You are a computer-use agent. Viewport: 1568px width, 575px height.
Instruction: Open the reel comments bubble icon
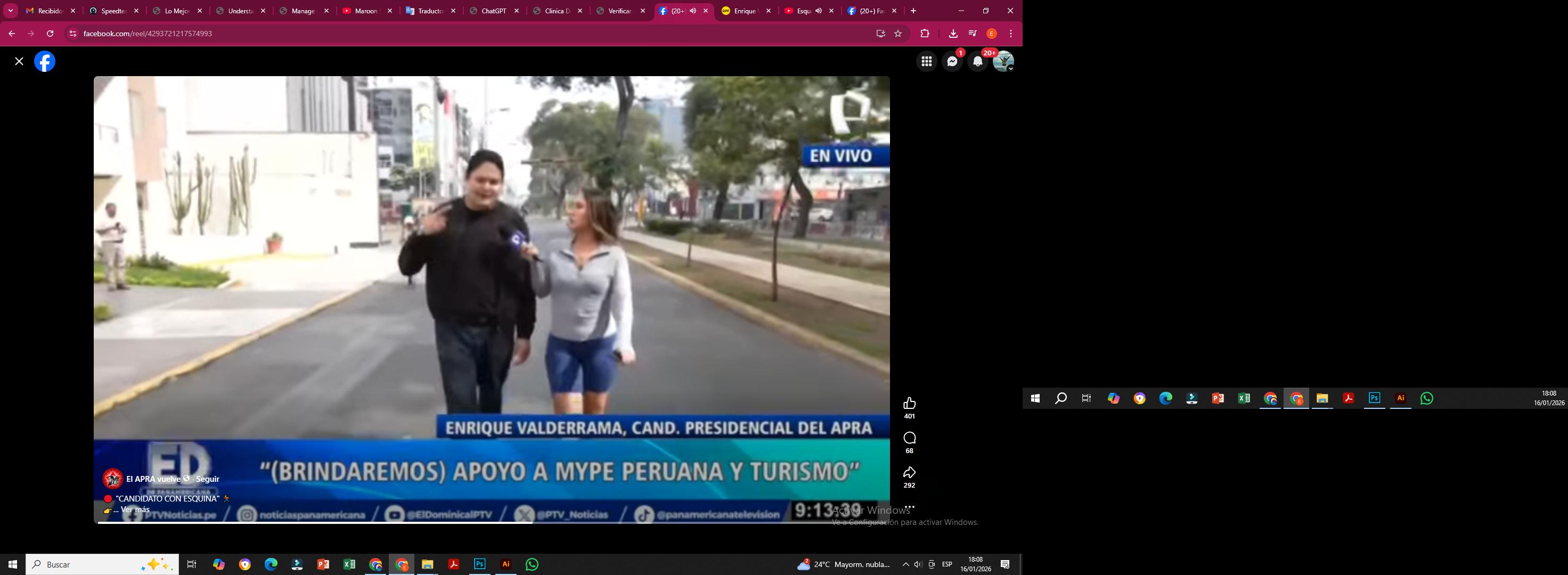(909, 438)
